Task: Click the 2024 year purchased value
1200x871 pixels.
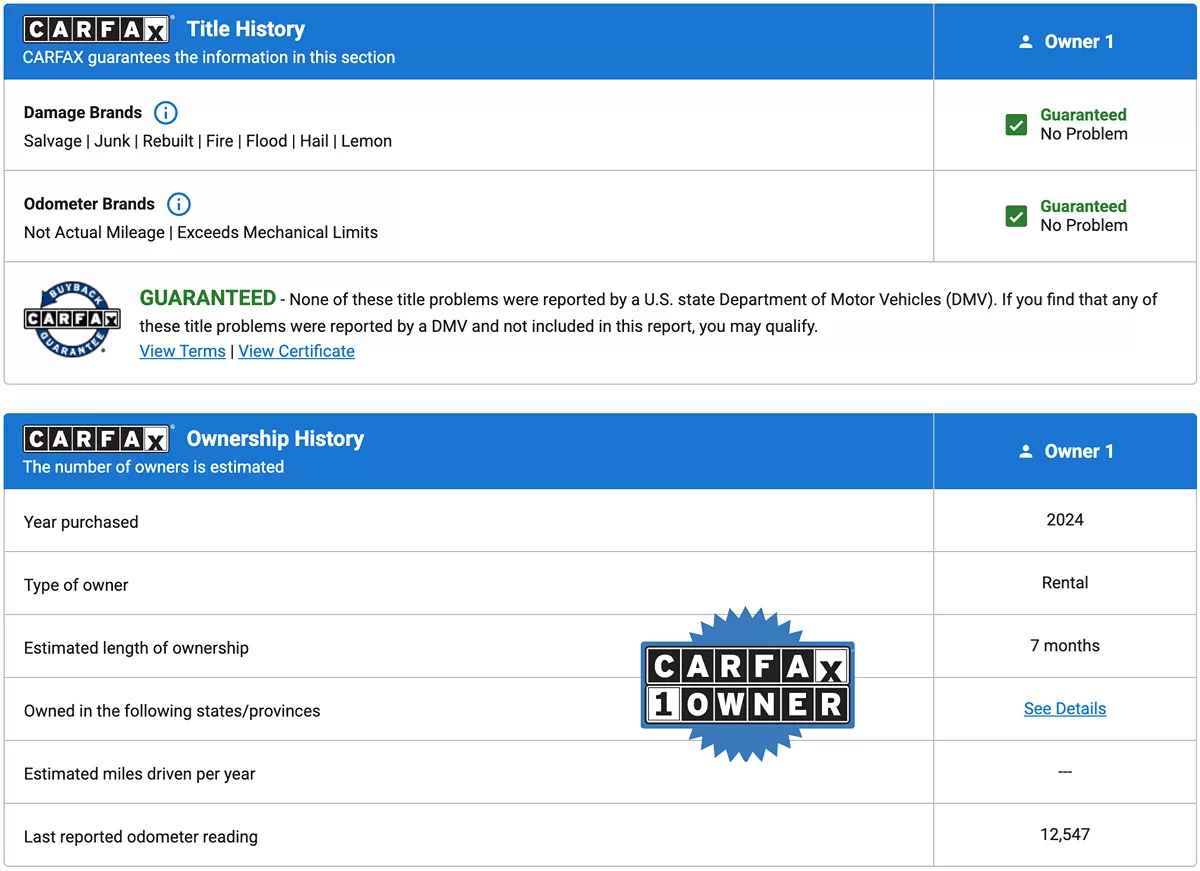Action: click(x=1064, y=520)
